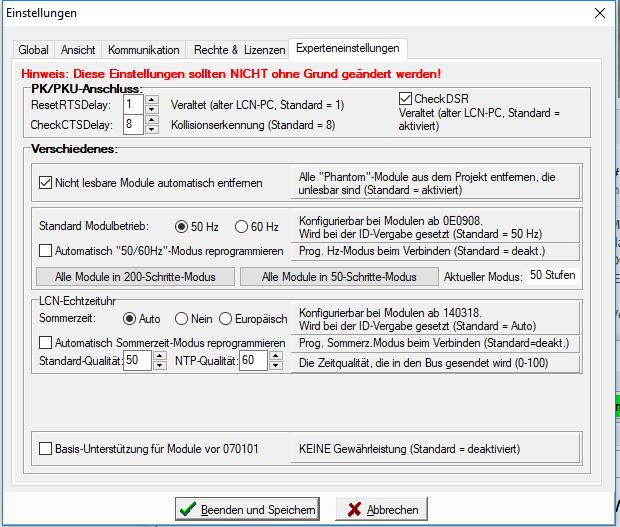Enable Automatisch Sommerzeit-Modus reprogrammieren checkbox
620x527 pixels.
pos(45,343)
